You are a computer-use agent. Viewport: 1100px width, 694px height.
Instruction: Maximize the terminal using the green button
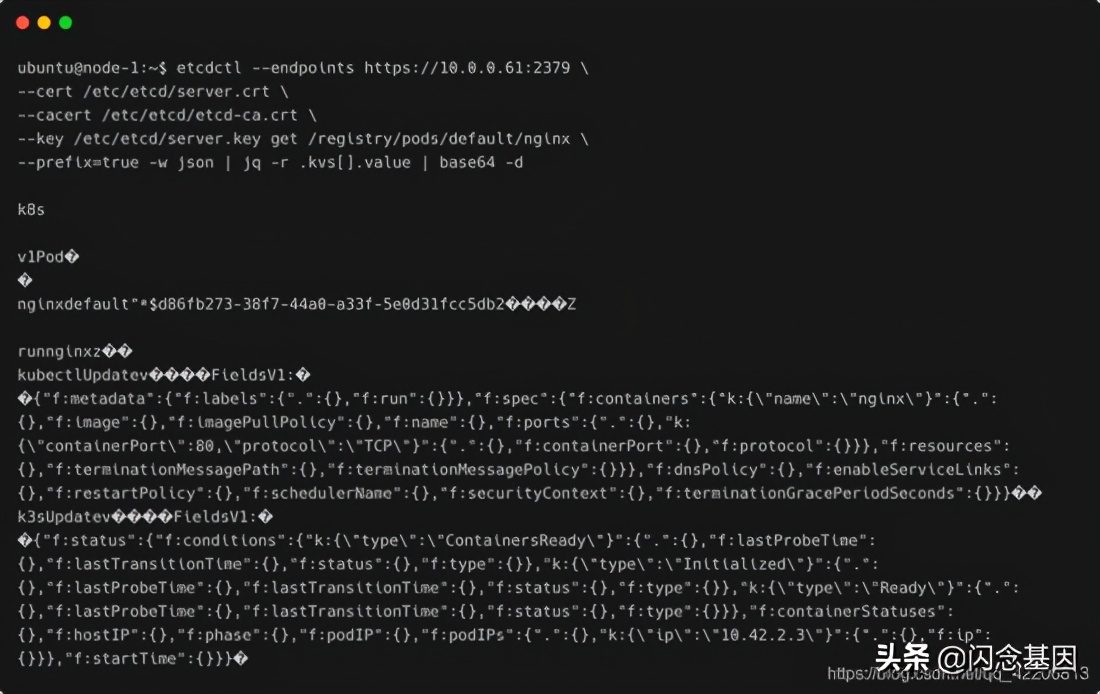pyautogui.click(x=66, y=22)
